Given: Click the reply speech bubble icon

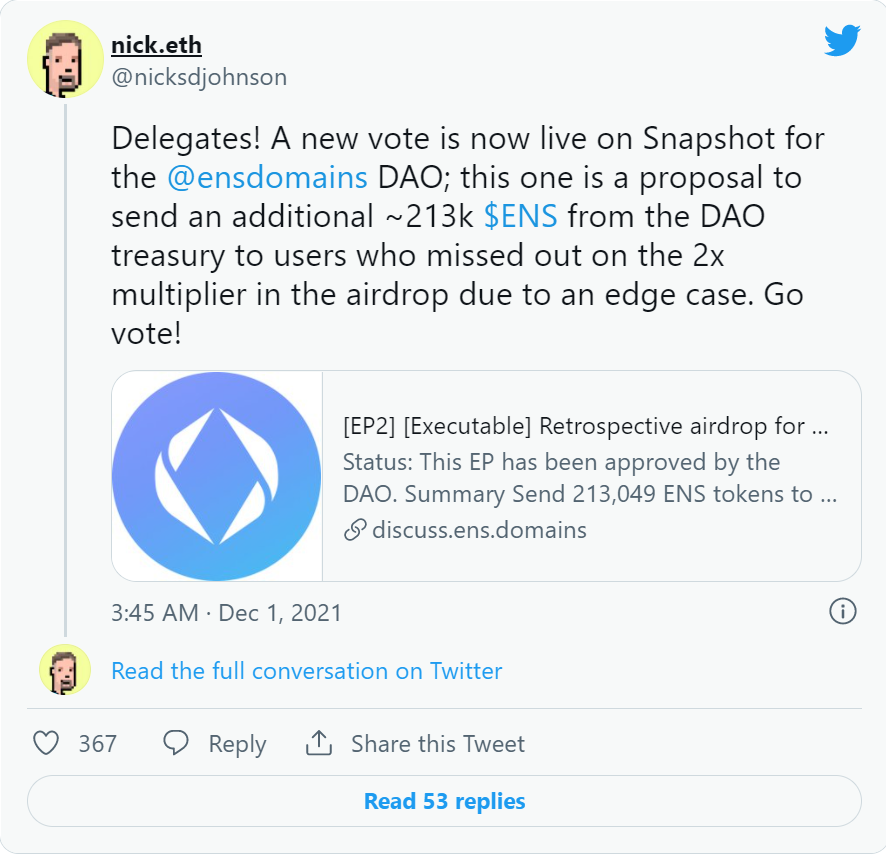Looking at the screenshot, I should click(176, 742).
